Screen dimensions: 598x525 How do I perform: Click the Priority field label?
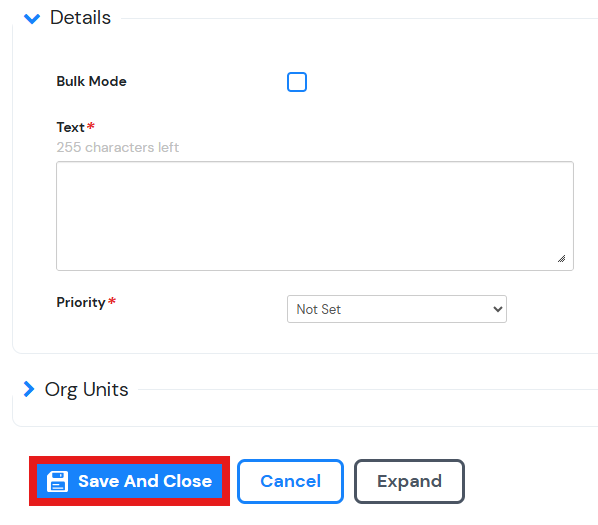coord(81,302)
